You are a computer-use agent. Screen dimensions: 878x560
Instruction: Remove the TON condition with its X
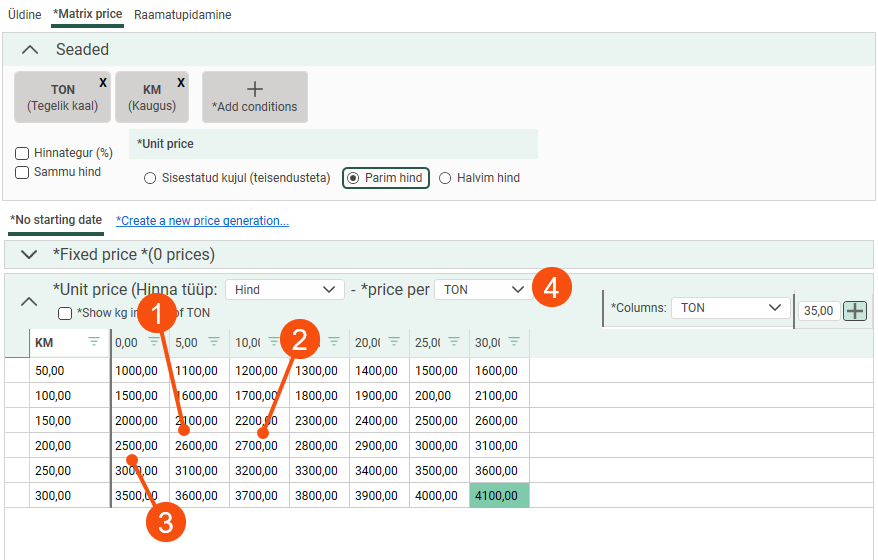click(103, 83)
